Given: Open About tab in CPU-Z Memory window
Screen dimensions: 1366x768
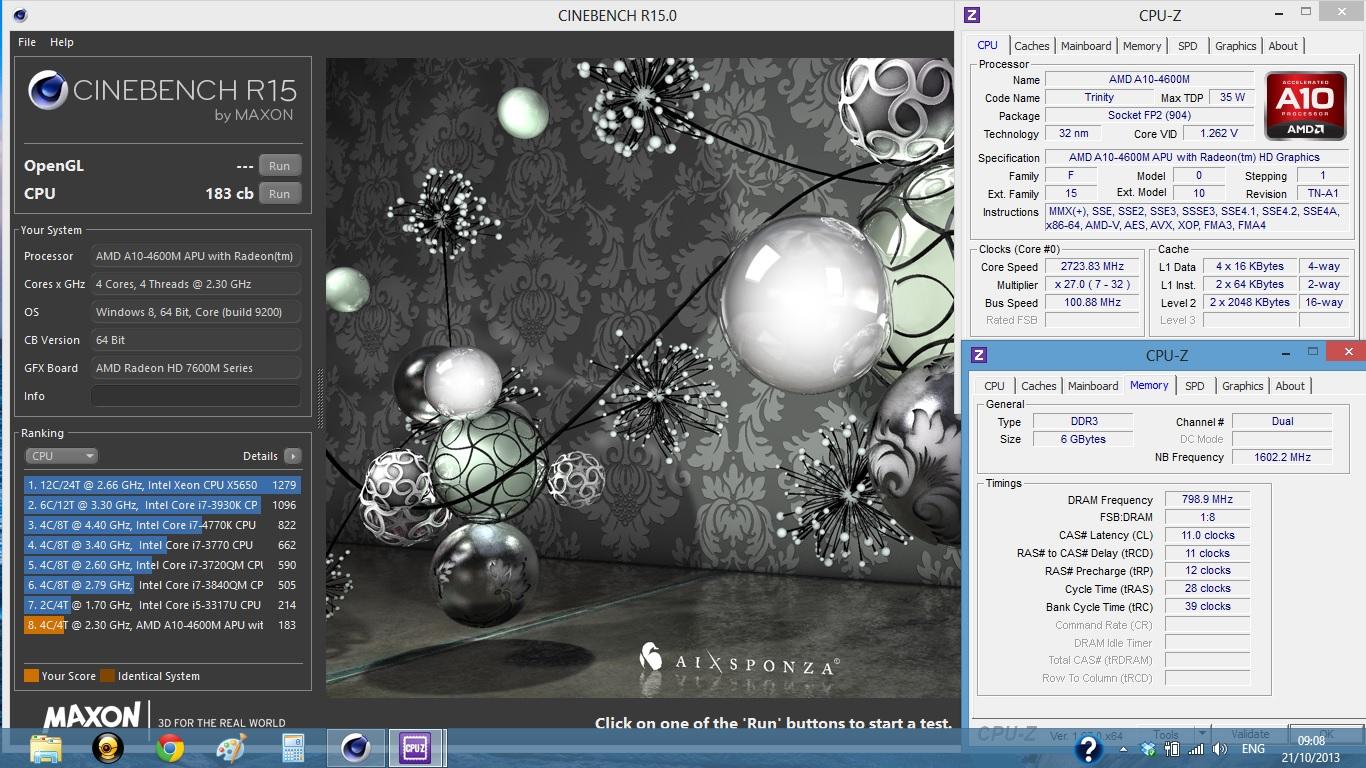Looking at the screenshot, I should tap(1290, 386).
